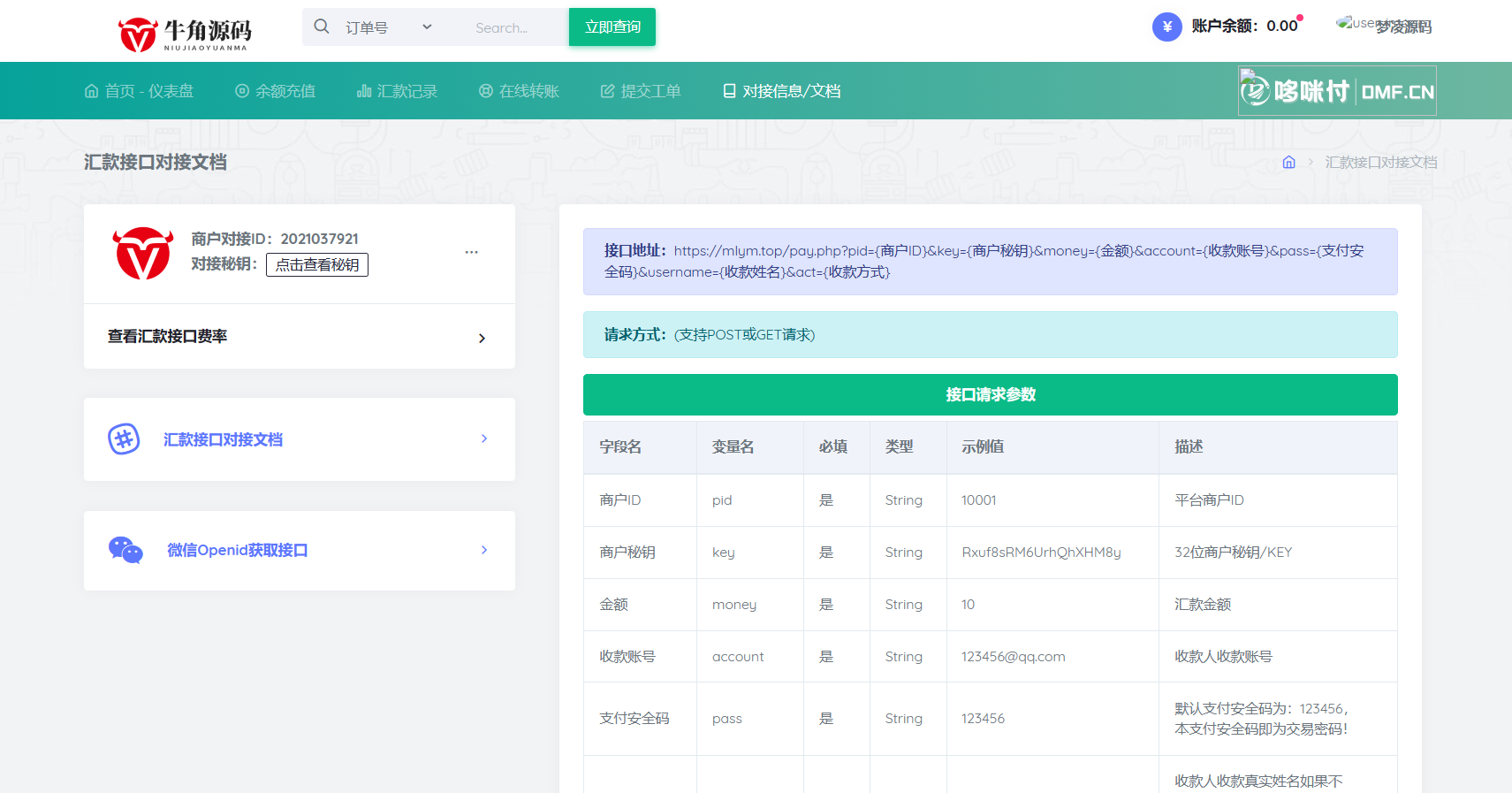Click the hashtag icon for 汇款接口对接文档
Viewport: 1512px width, 793px height.
(x=124, y=438)
